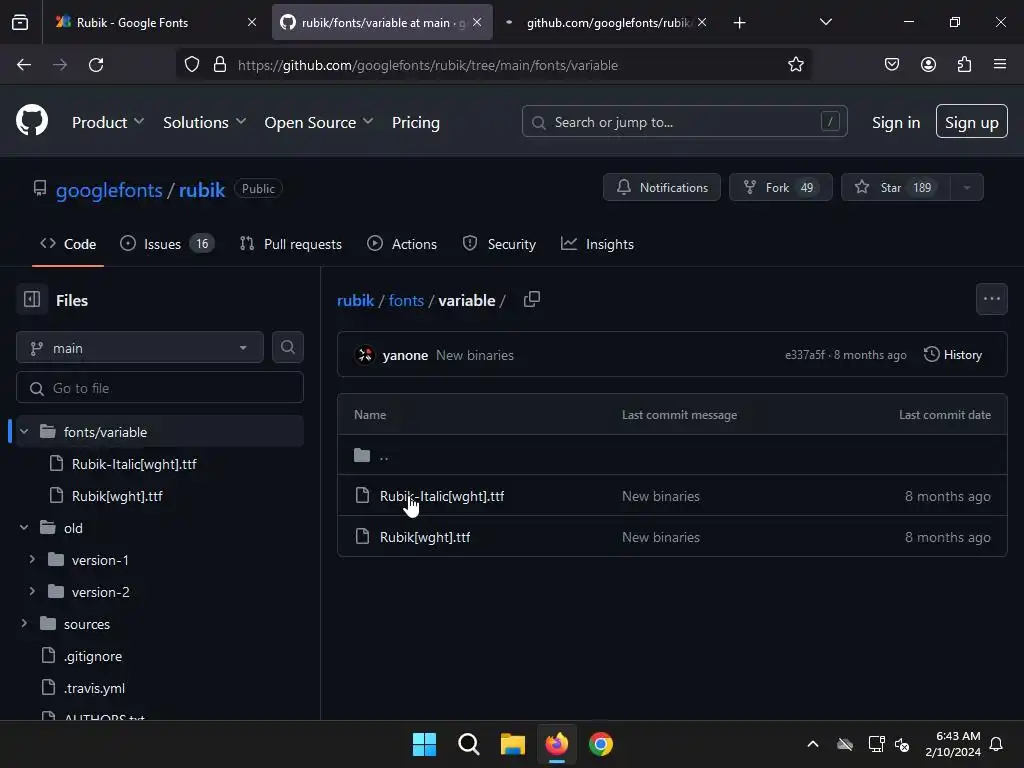Open the Firefox account icon
Viewport: 1024px width, 768px height.
pyautogui.click(x=928, y=64)
